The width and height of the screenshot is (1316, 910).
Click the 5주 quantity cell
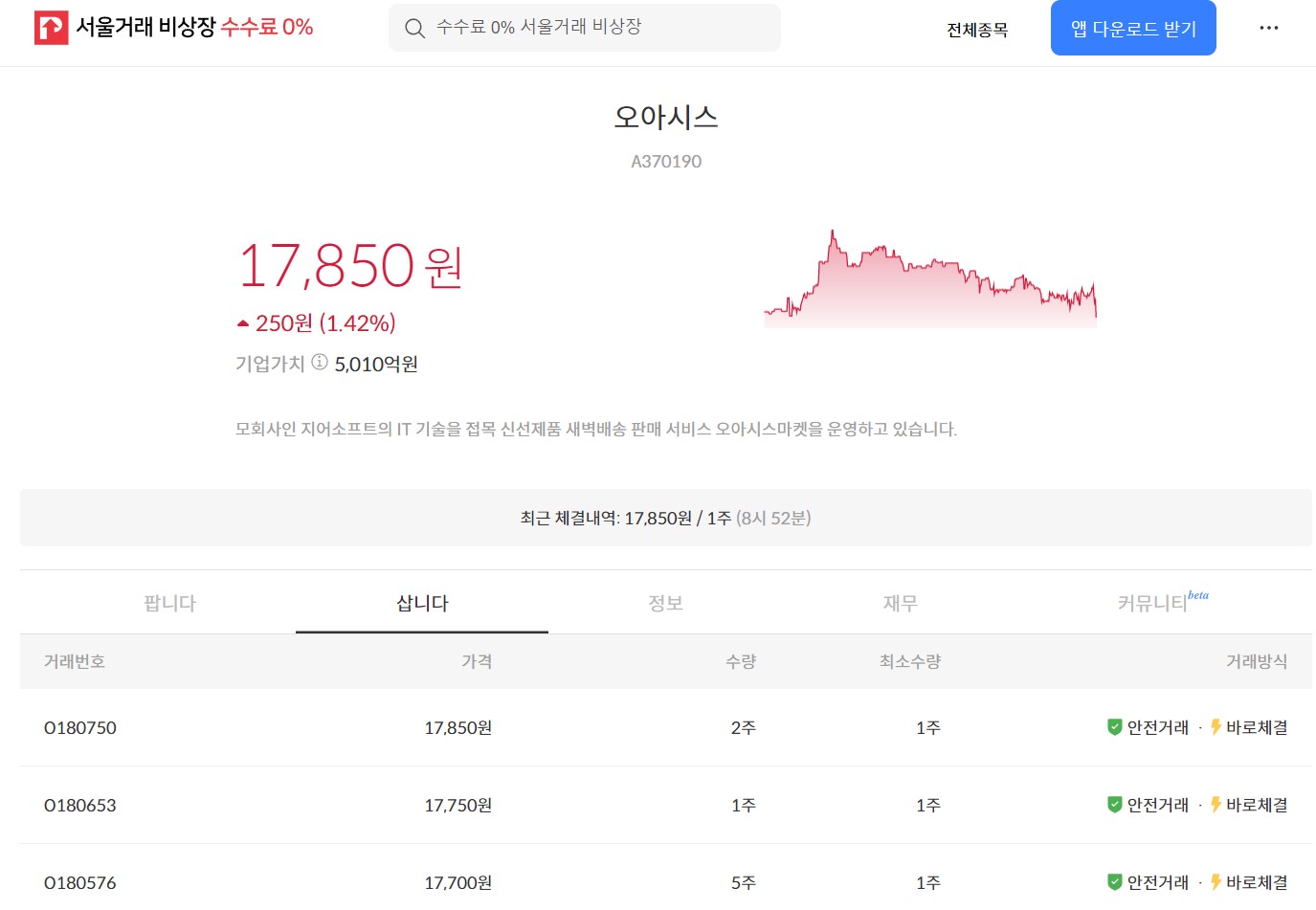[744, 882]
